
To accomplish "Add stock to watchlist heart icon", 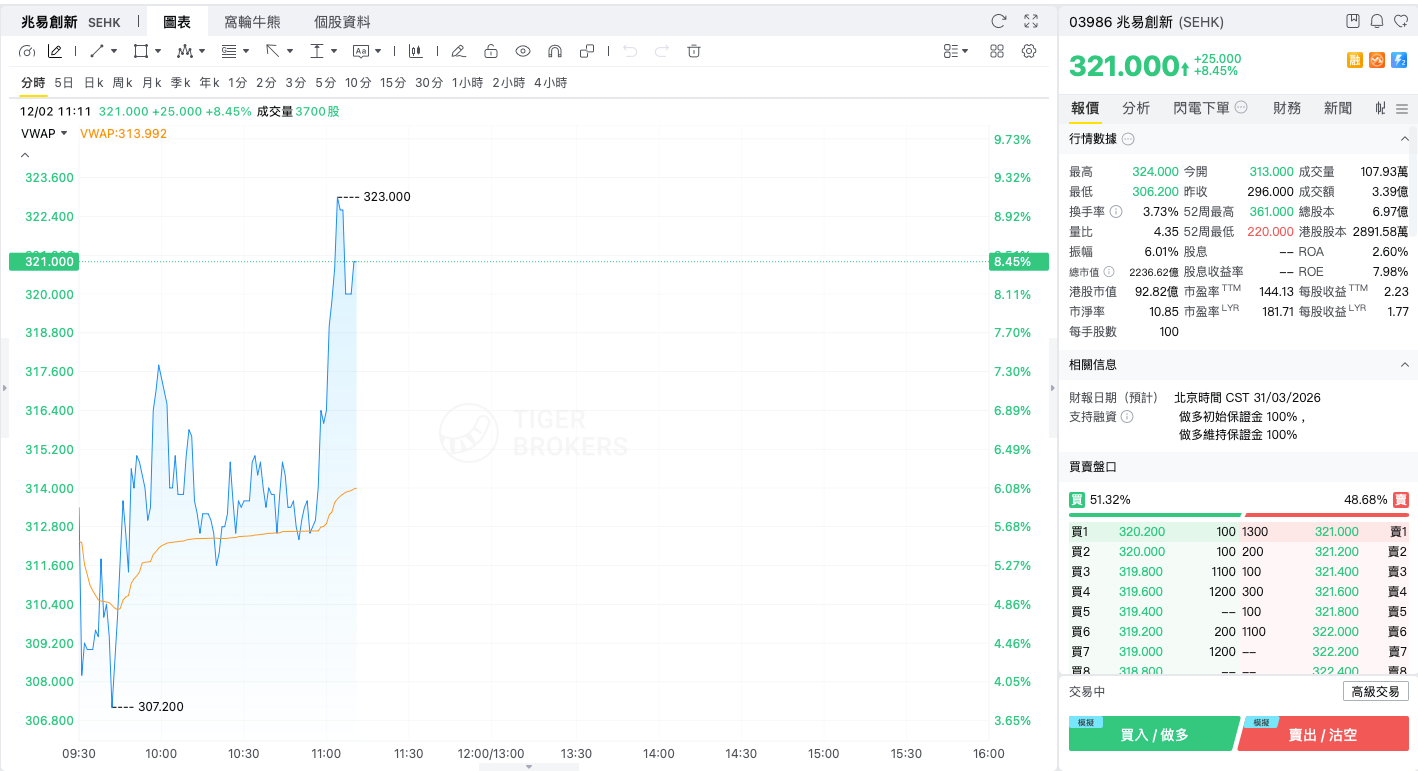I will tap(1401, 21).
